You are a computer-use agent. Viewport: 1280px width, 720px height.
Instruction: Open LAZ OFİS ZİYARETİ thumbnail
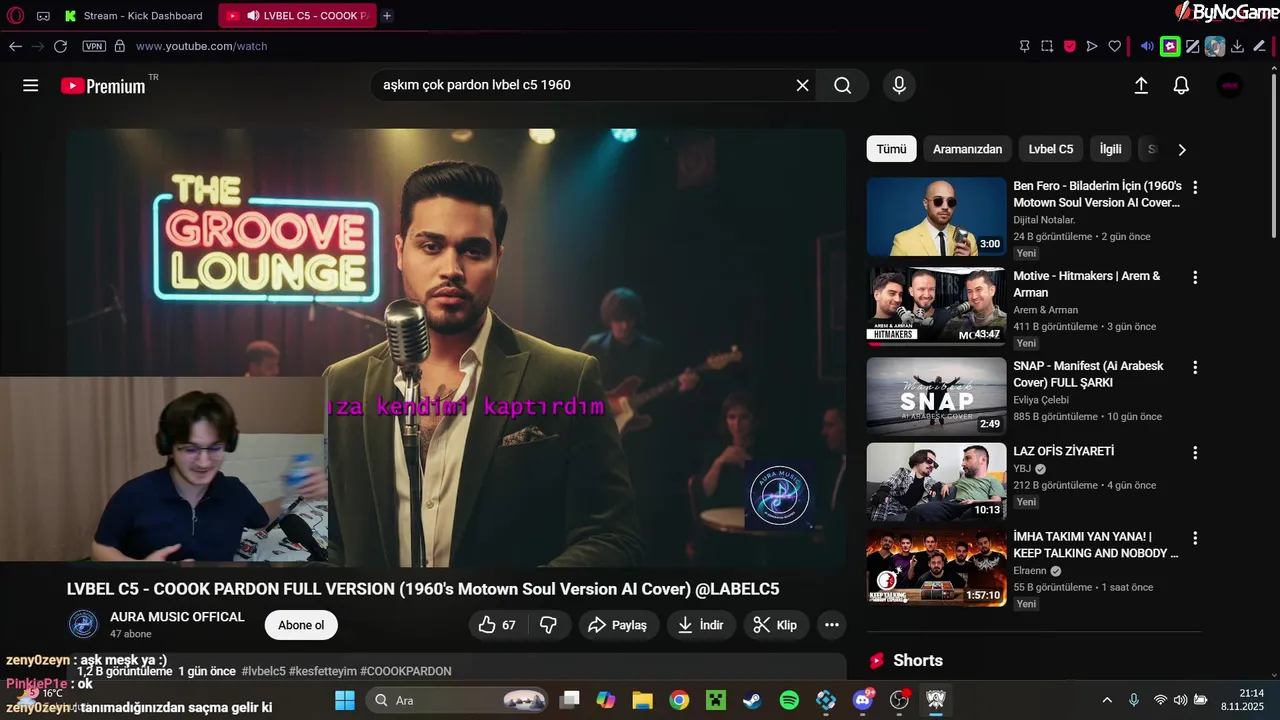tap(936, 482)
